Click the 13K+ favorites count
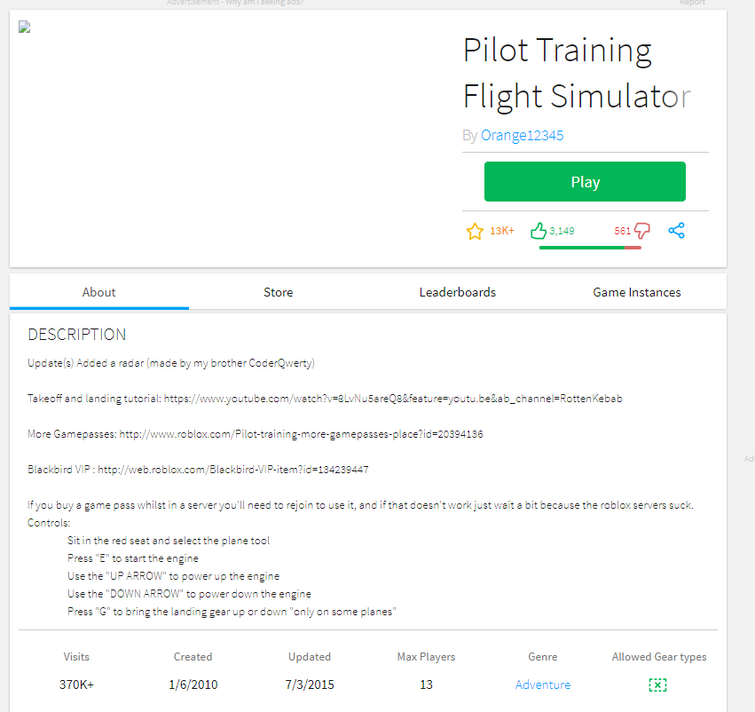 point(502,231)
